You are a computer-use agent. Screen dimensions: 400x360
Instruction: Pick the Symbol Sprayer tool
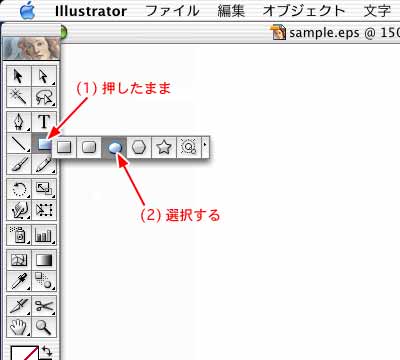click(19, 235)
